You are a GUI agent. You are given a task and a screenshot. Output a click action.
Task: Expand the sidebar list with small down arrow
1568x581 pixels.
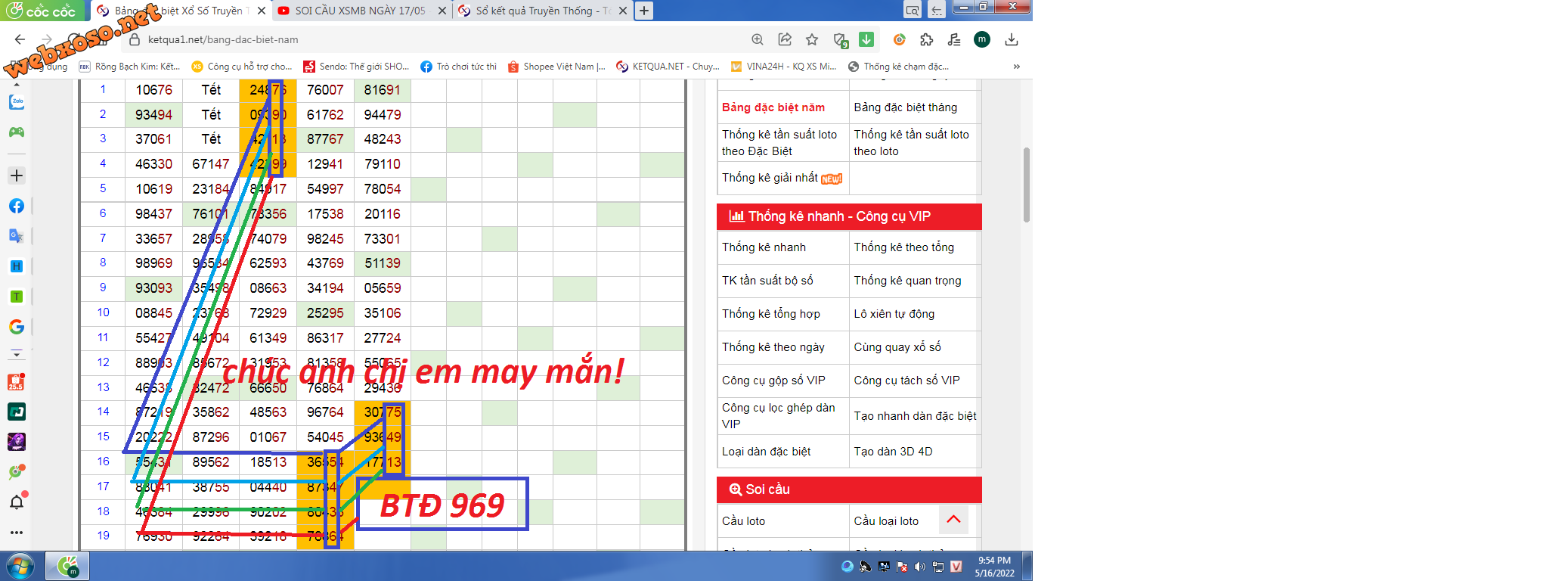point(17,354)
